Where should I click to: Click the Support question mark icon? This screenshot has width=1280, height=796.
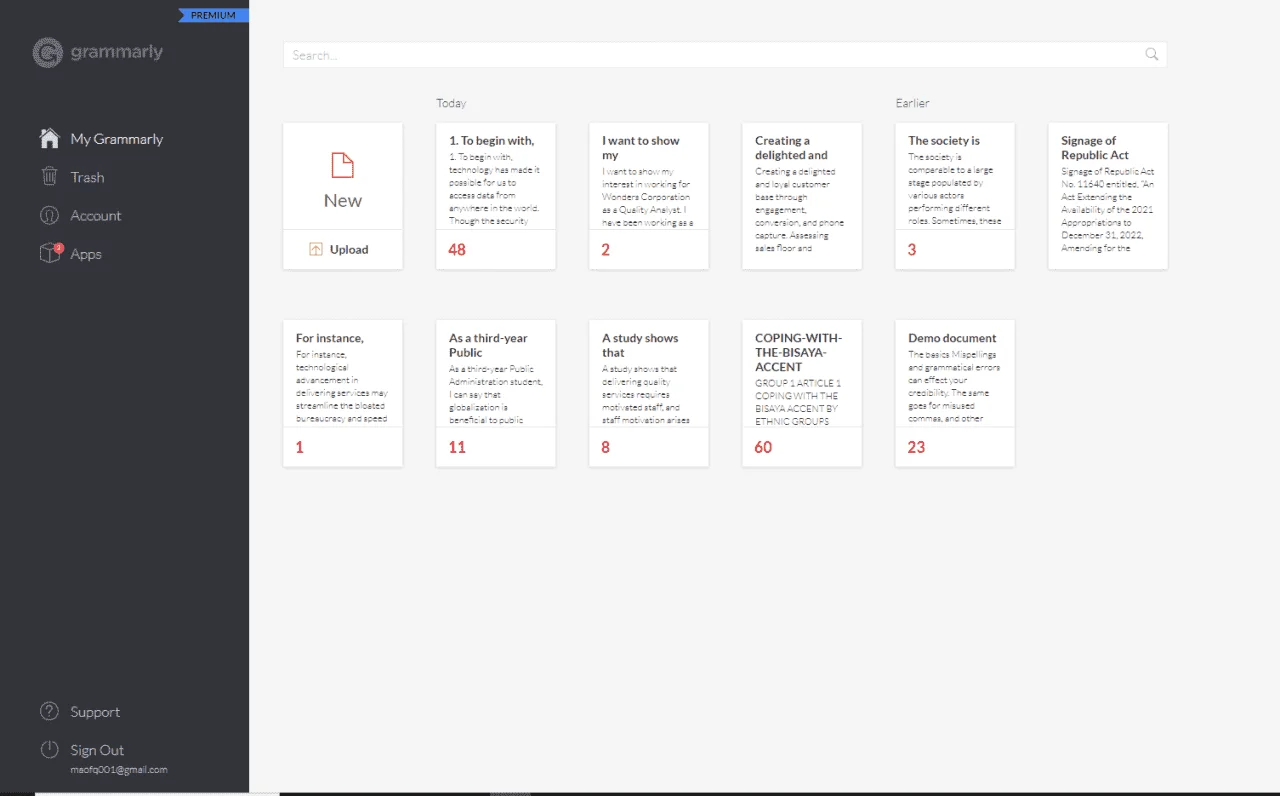tap(49, 711)
